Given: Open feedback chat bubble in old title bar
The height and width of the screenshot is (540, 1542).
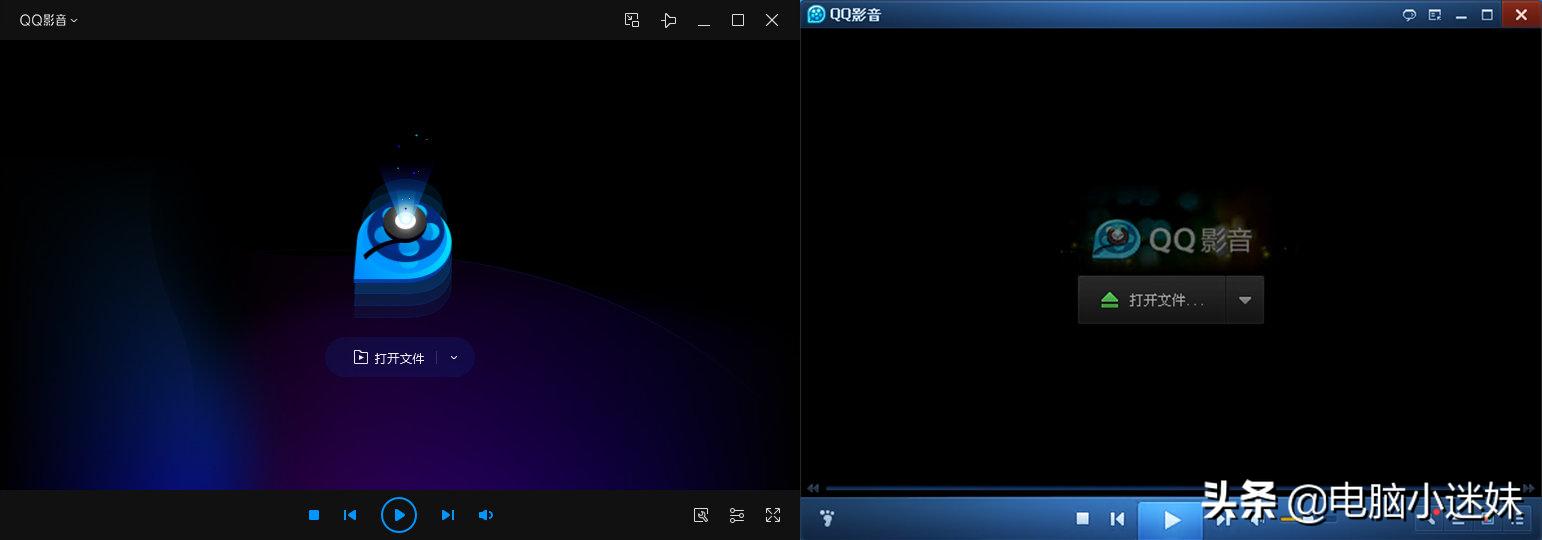Looking at the screenshot, I should coord(1409,15).
